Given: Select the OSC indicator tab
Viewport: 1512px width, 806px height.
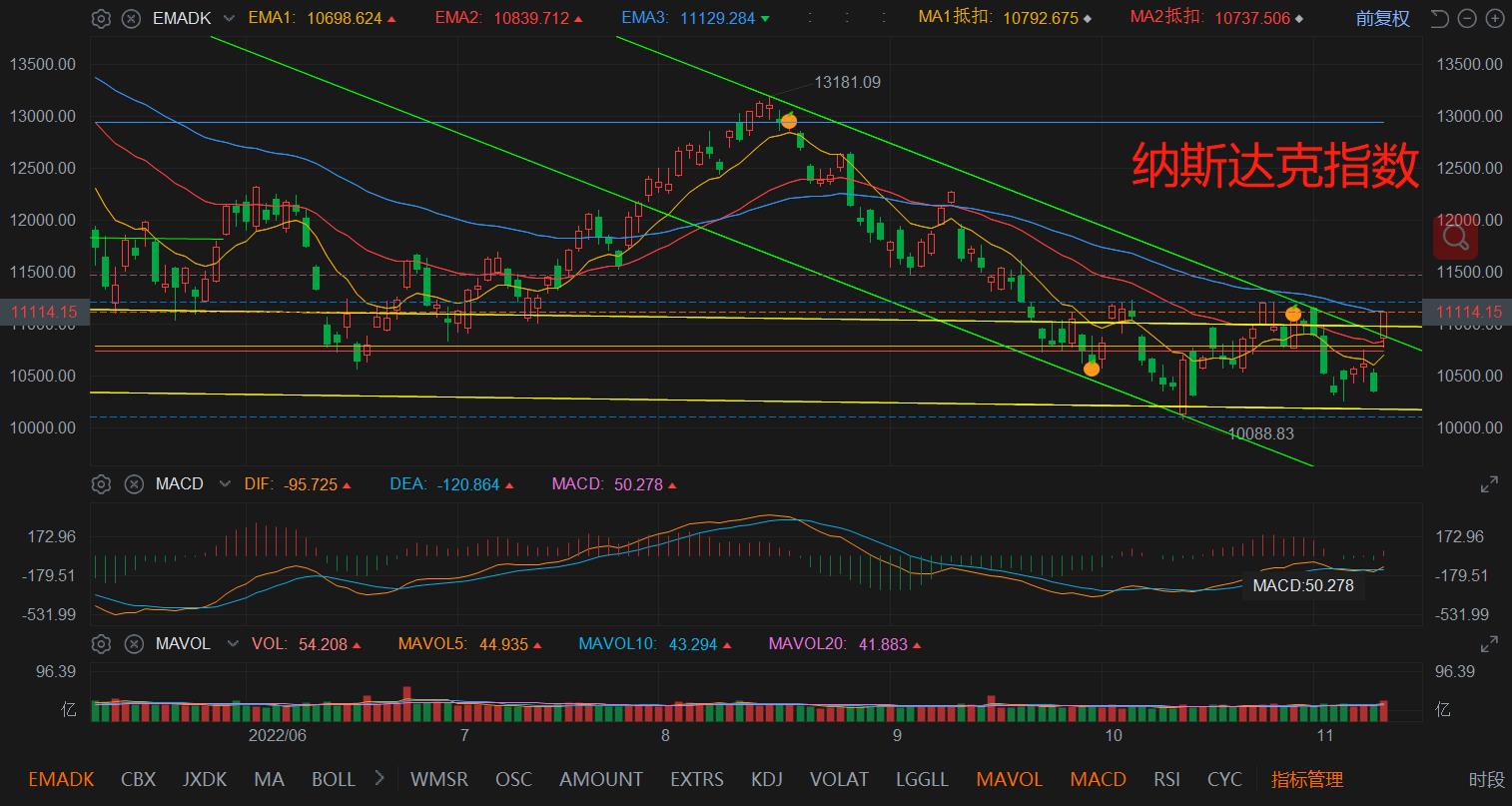Looking at the screenshot, I should coord(514,779).
